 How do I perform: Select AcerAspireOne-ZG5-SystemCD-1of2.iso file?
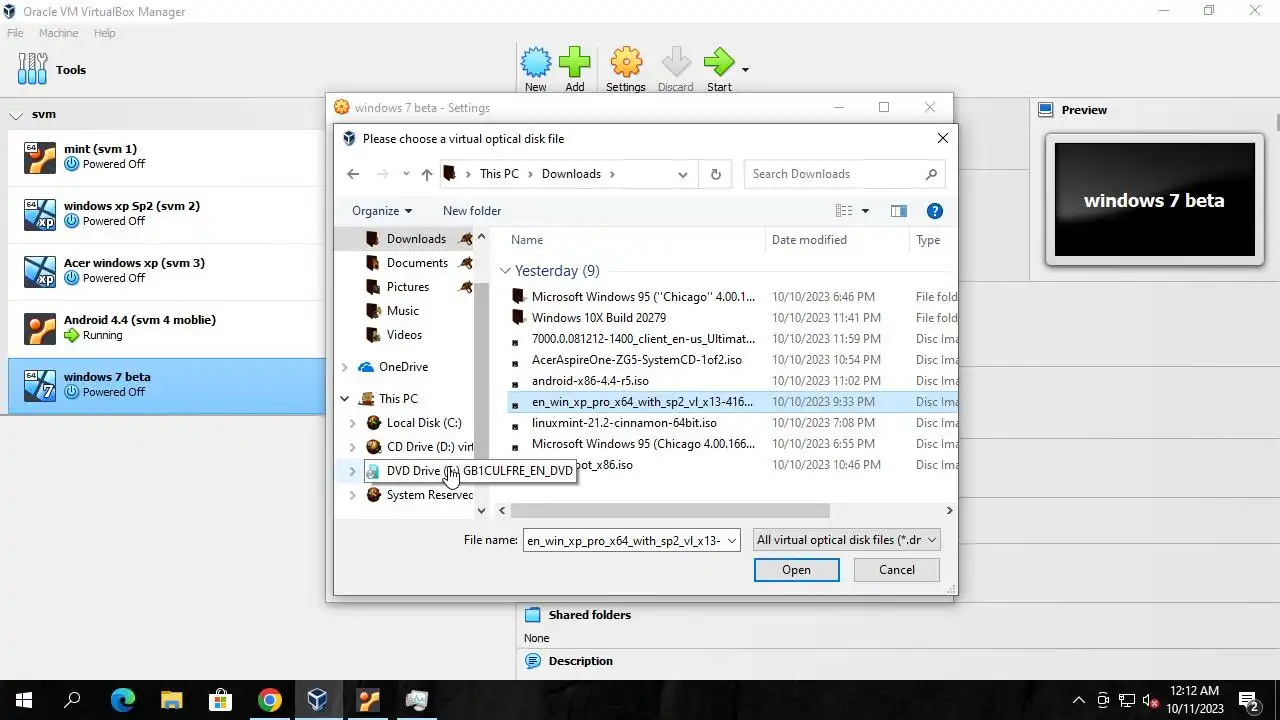[637, 360]
